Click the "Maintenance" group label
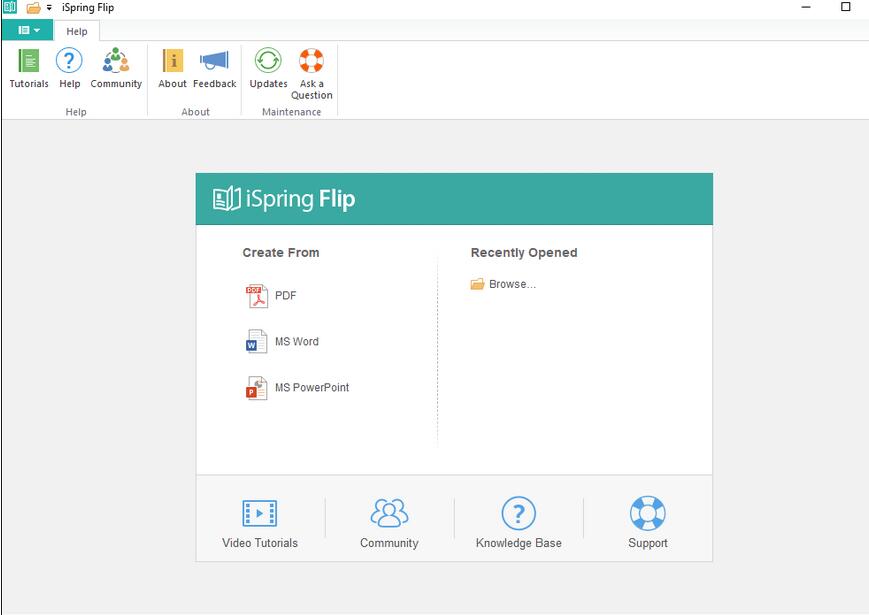The image size is (869, 615). 292,112
